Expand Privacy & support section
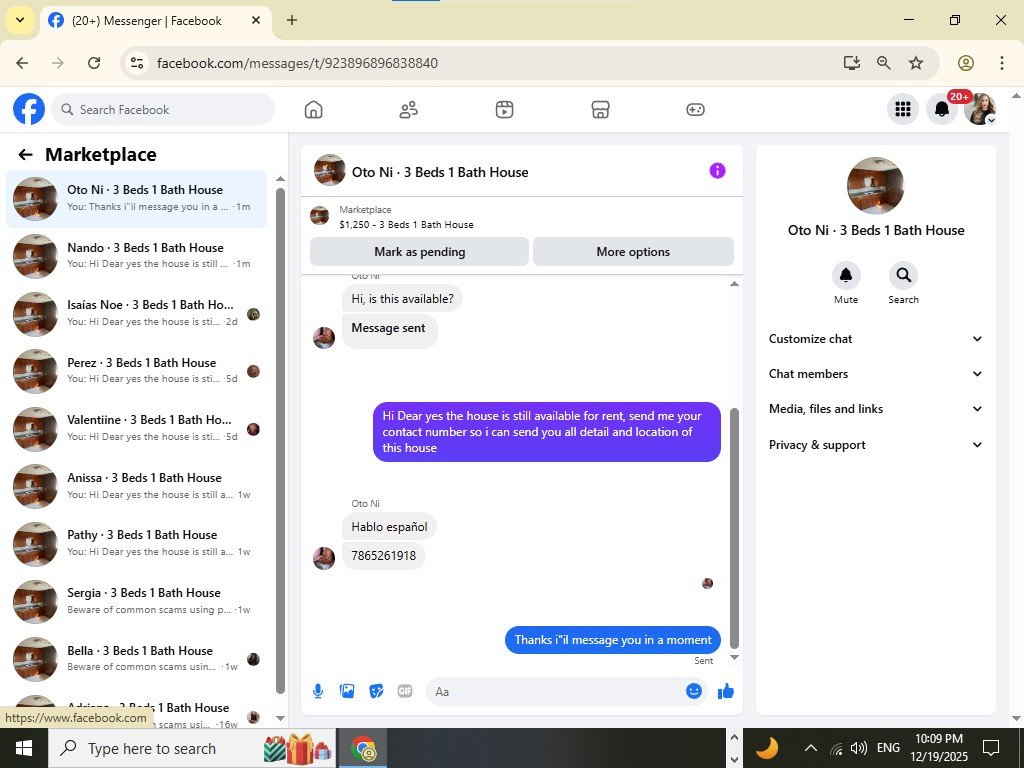1024x768 pixels. 875,445
